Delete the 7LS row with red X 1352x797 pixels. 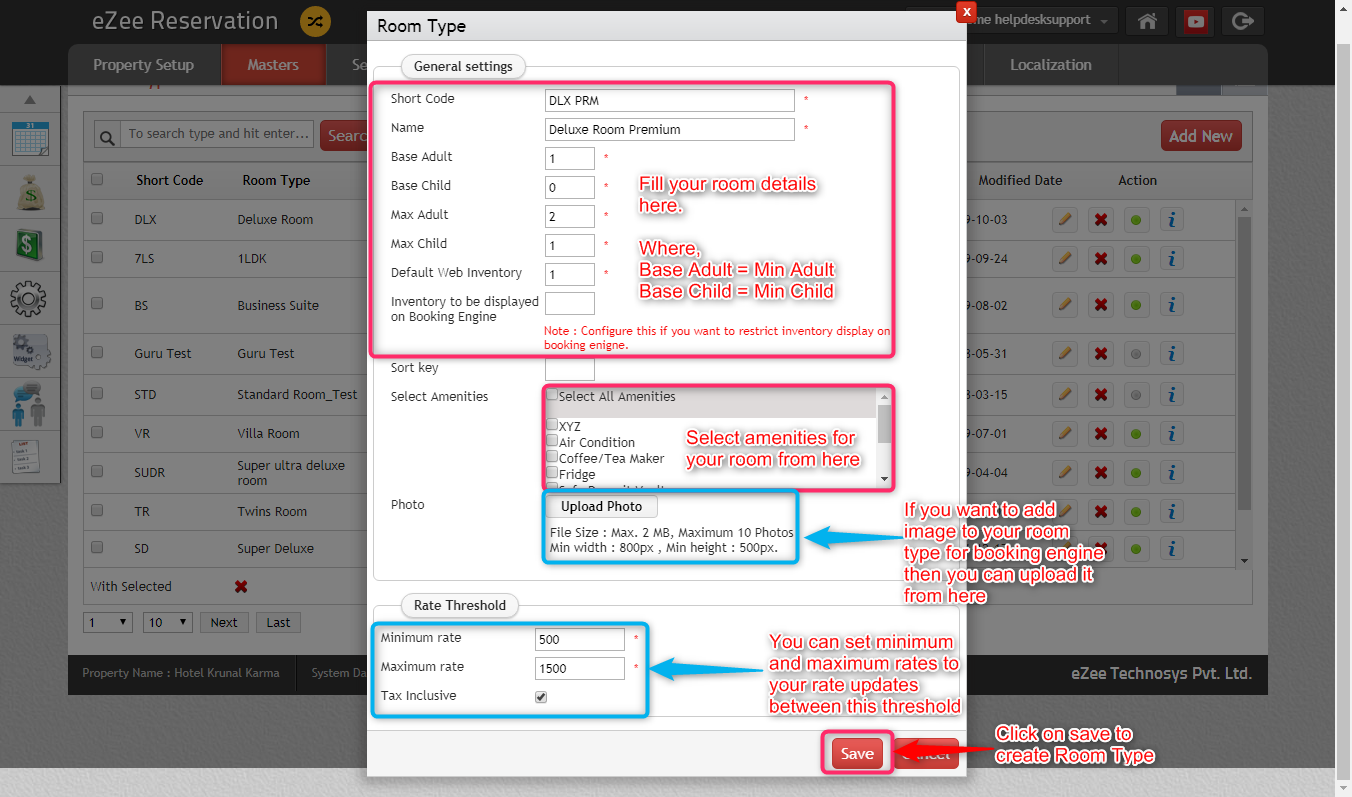(1101, 258)
